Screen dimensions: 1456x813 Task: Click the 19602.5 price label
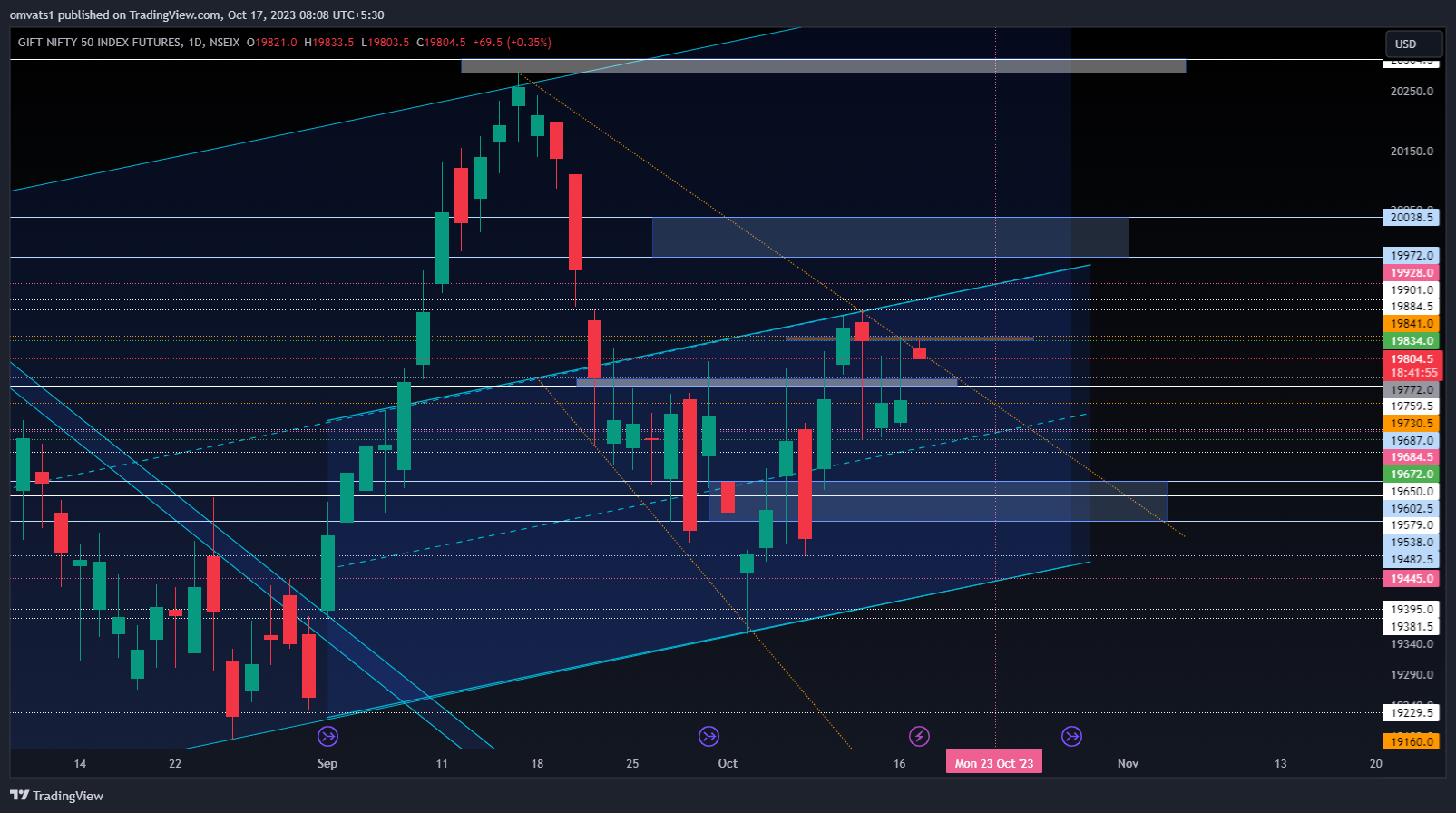(x=1412, y=509)
